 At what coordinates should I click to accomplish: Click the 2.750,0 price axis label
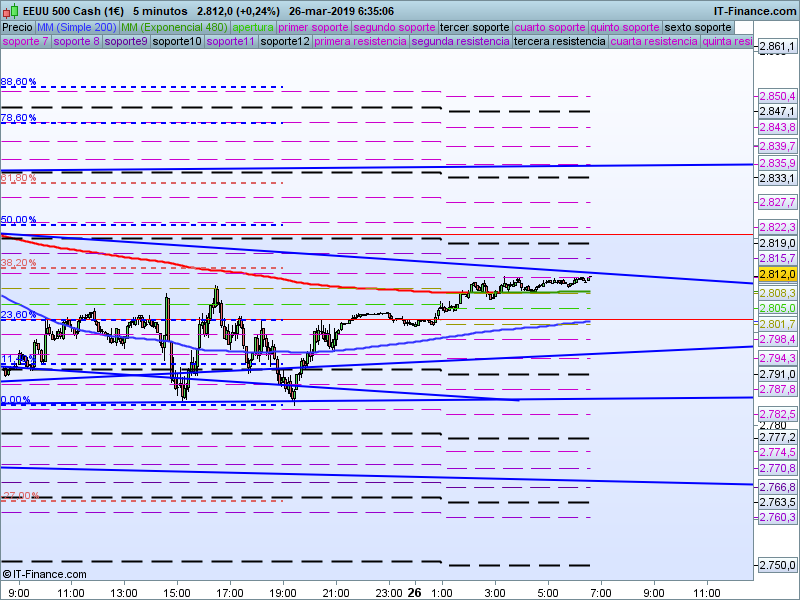click(777, 565)
